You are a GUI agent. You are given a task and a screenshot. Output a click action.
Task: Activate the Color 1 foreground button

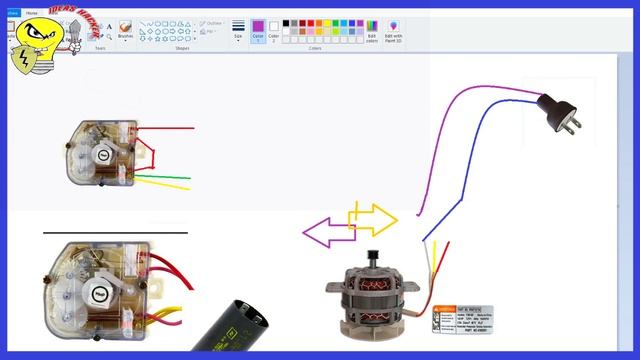click(x=258, y=31)
